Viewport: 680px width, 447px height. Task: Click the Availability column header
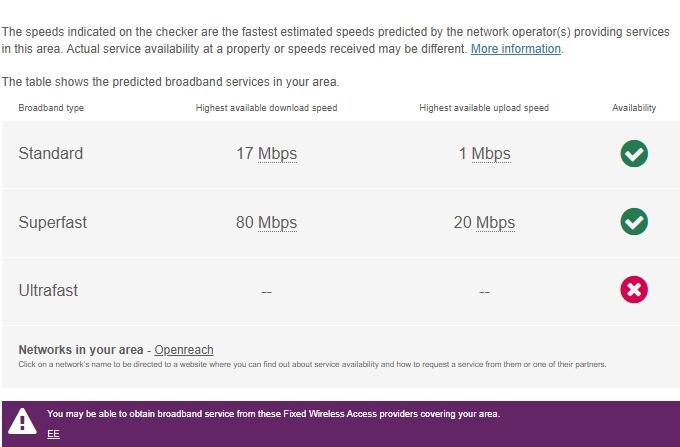click(634, 108)
